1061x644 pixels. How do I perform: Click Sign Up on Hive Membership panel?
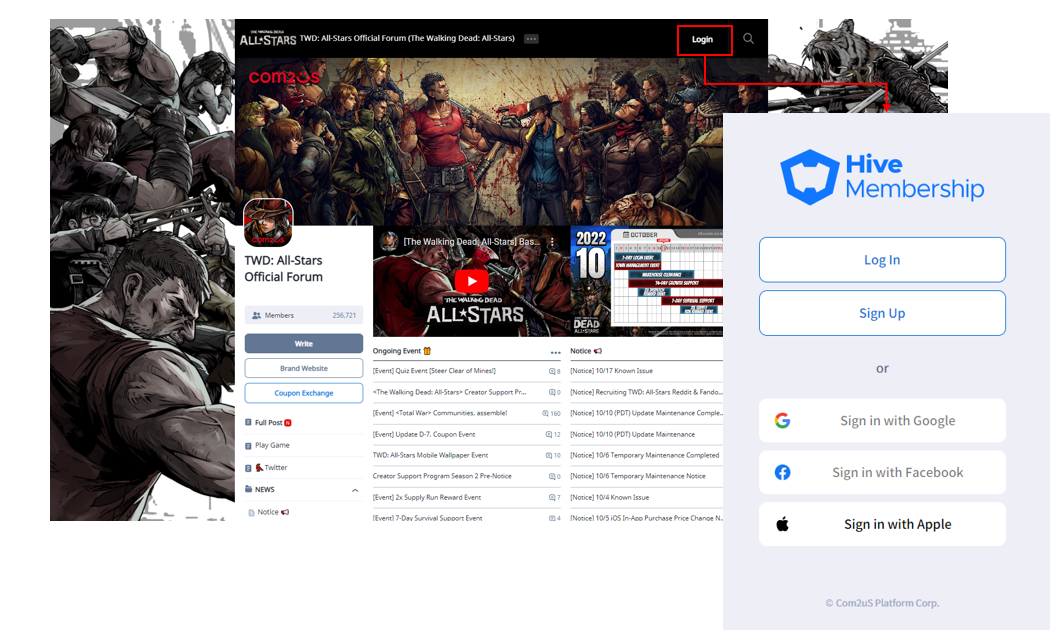click(882, 313)
